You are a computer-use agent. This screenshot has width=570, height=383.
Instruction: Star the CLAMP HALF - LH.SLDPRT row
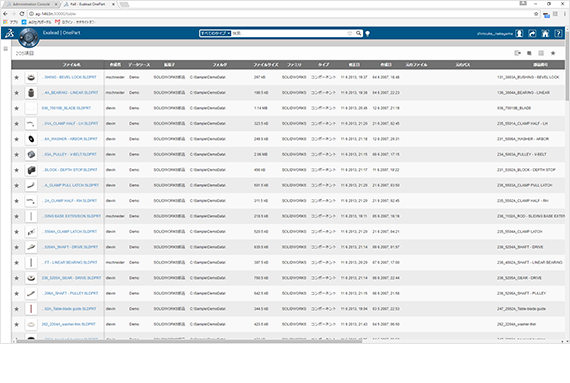coord(16,124)
